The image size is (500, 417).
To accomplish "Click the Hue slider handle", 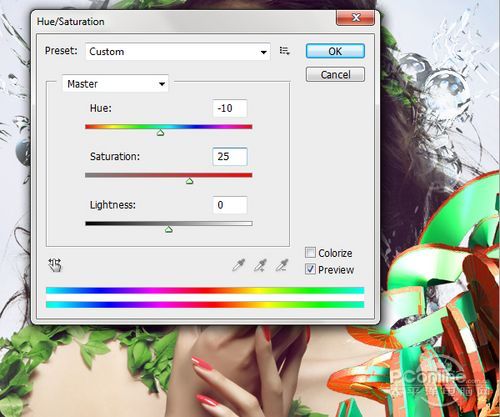I will 160,133.
